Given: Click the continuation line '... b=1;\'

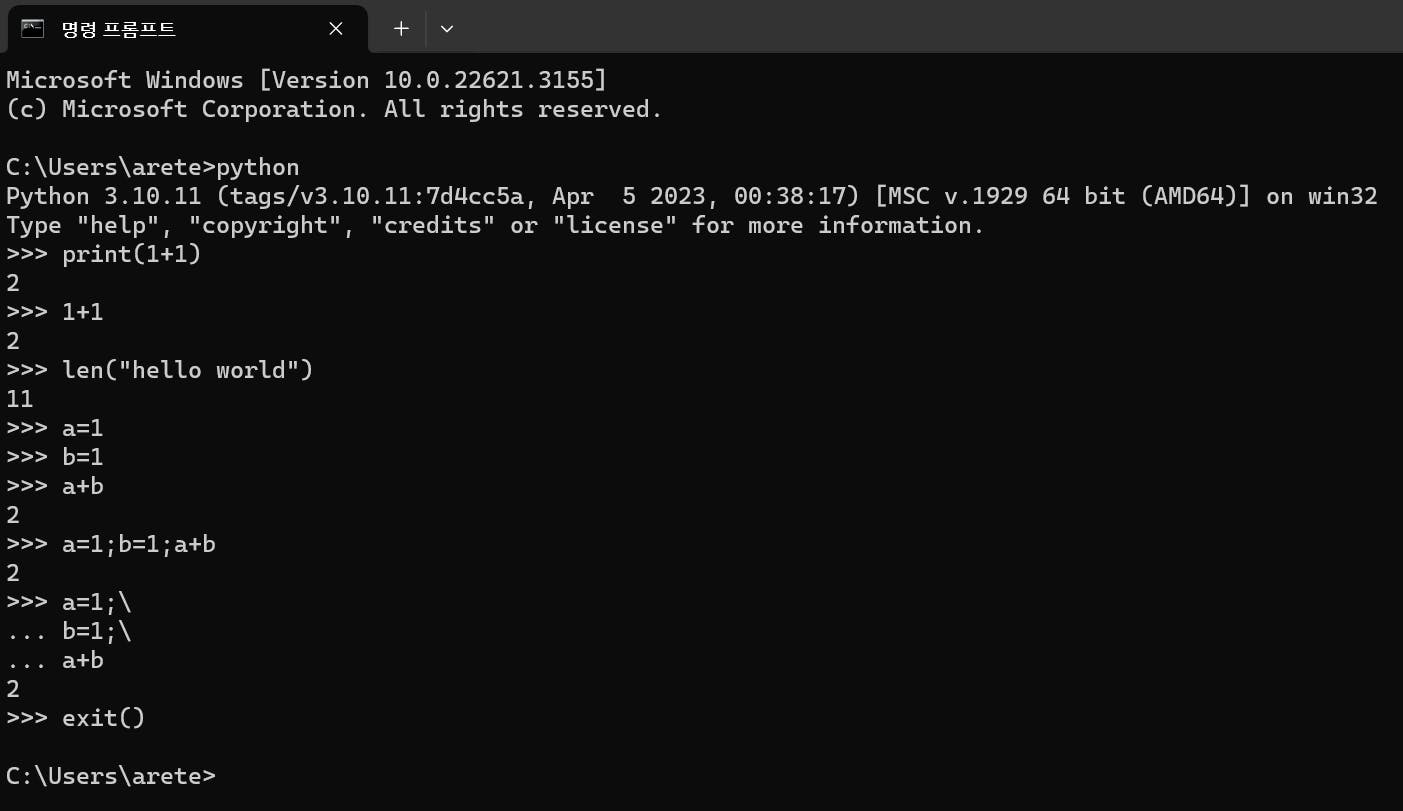Looking at the screenshot, I should click(x=69, y=631).
